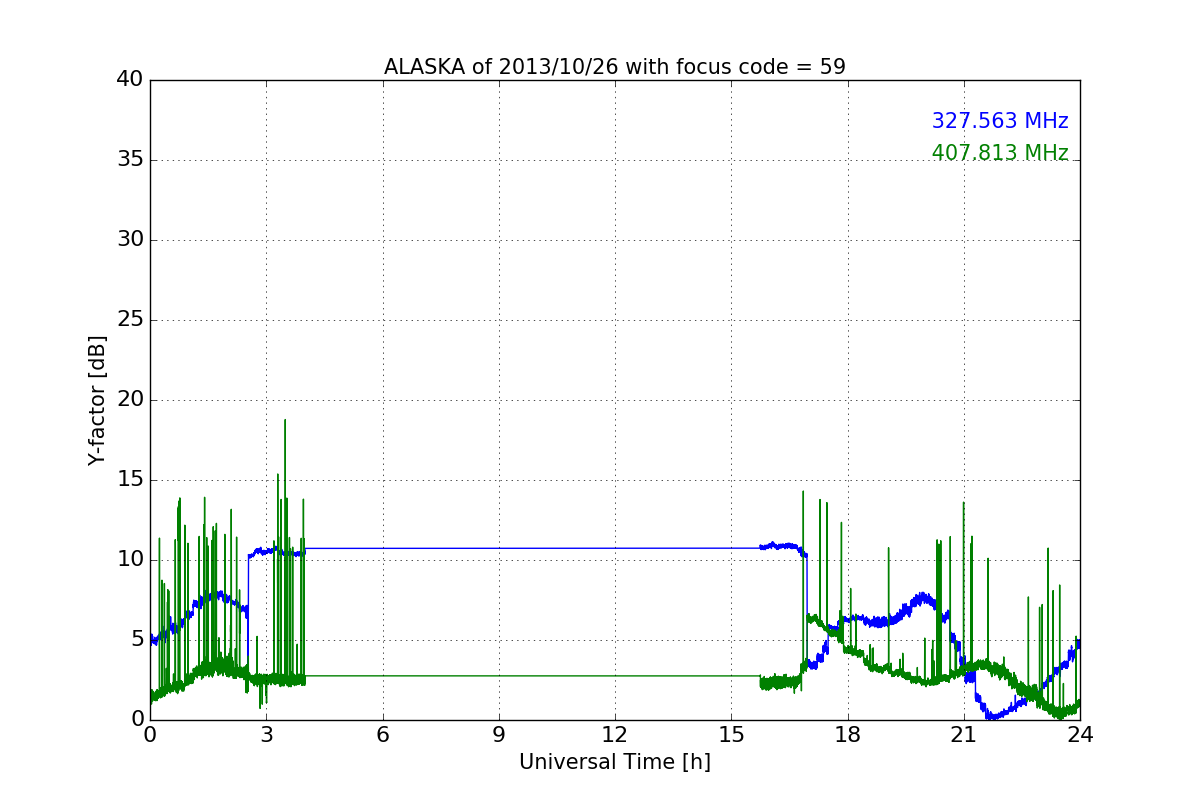The height and width of the screenshot is (800, 1200).
Task: Click y-axis tick label 30
Action: coord(130,240)
